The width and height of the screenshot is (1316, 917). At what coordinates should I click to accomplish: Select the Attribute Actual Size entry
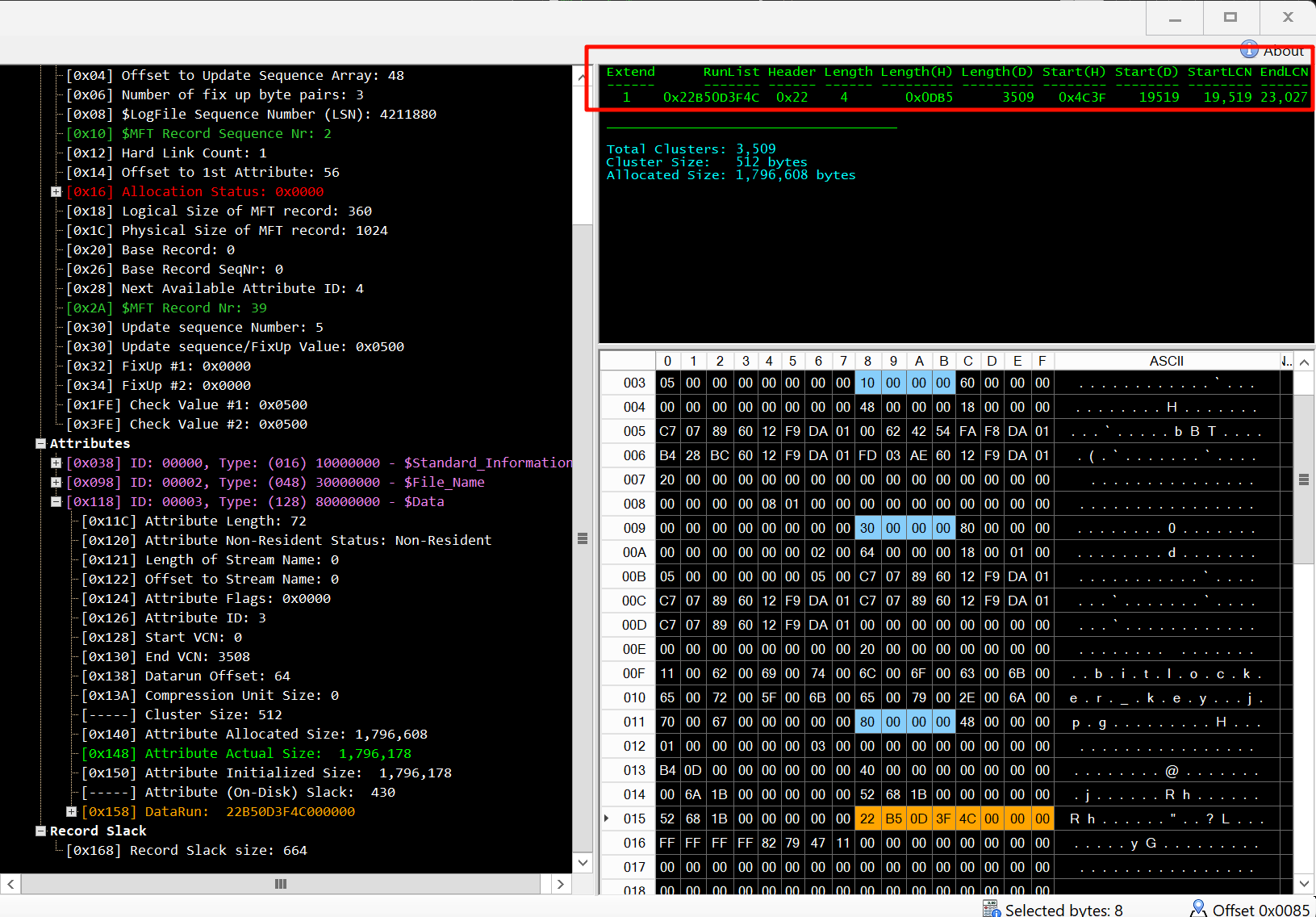click(278, 754)
